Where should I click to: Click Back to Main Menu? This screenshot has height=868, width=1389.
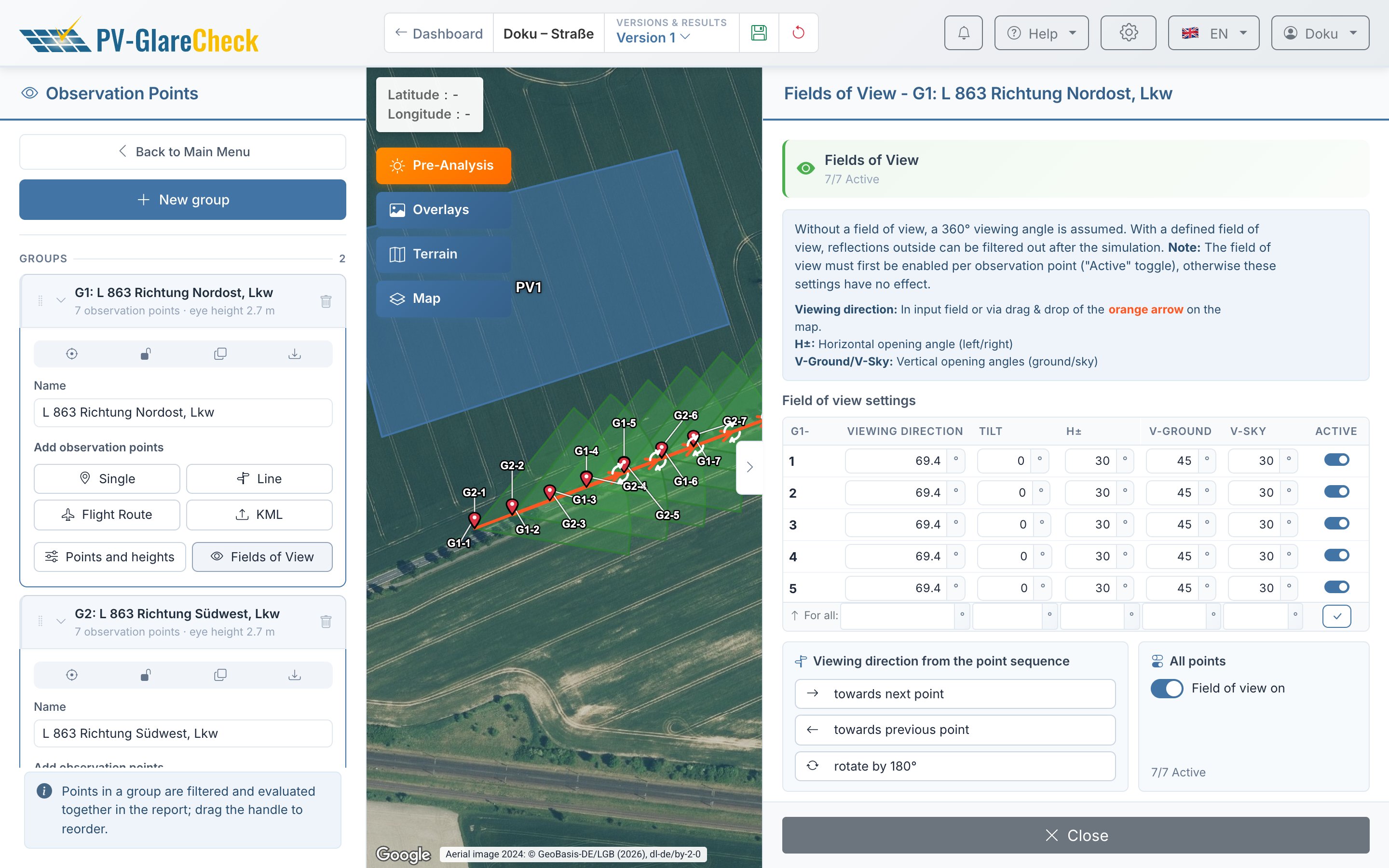point(182,152)
